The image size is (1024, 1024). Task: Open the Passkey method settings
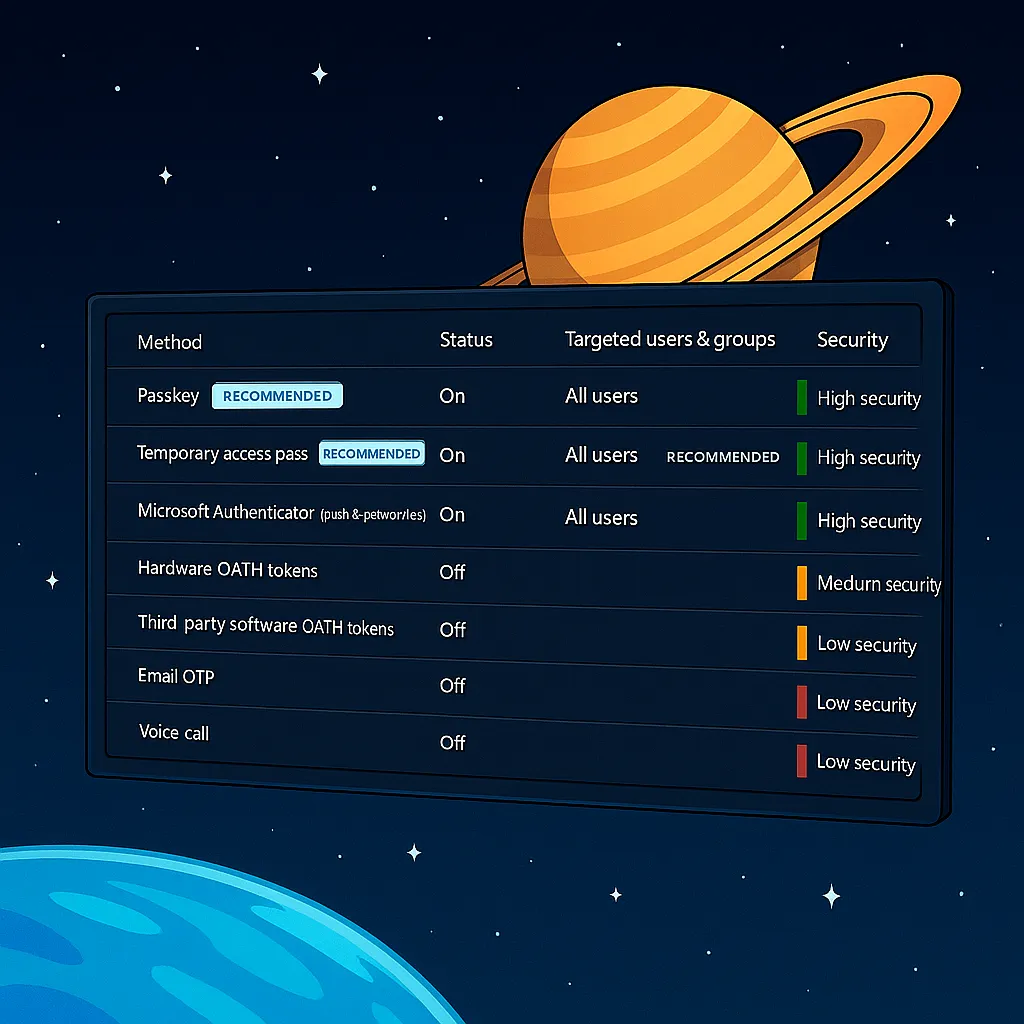[x=168, y=395]
